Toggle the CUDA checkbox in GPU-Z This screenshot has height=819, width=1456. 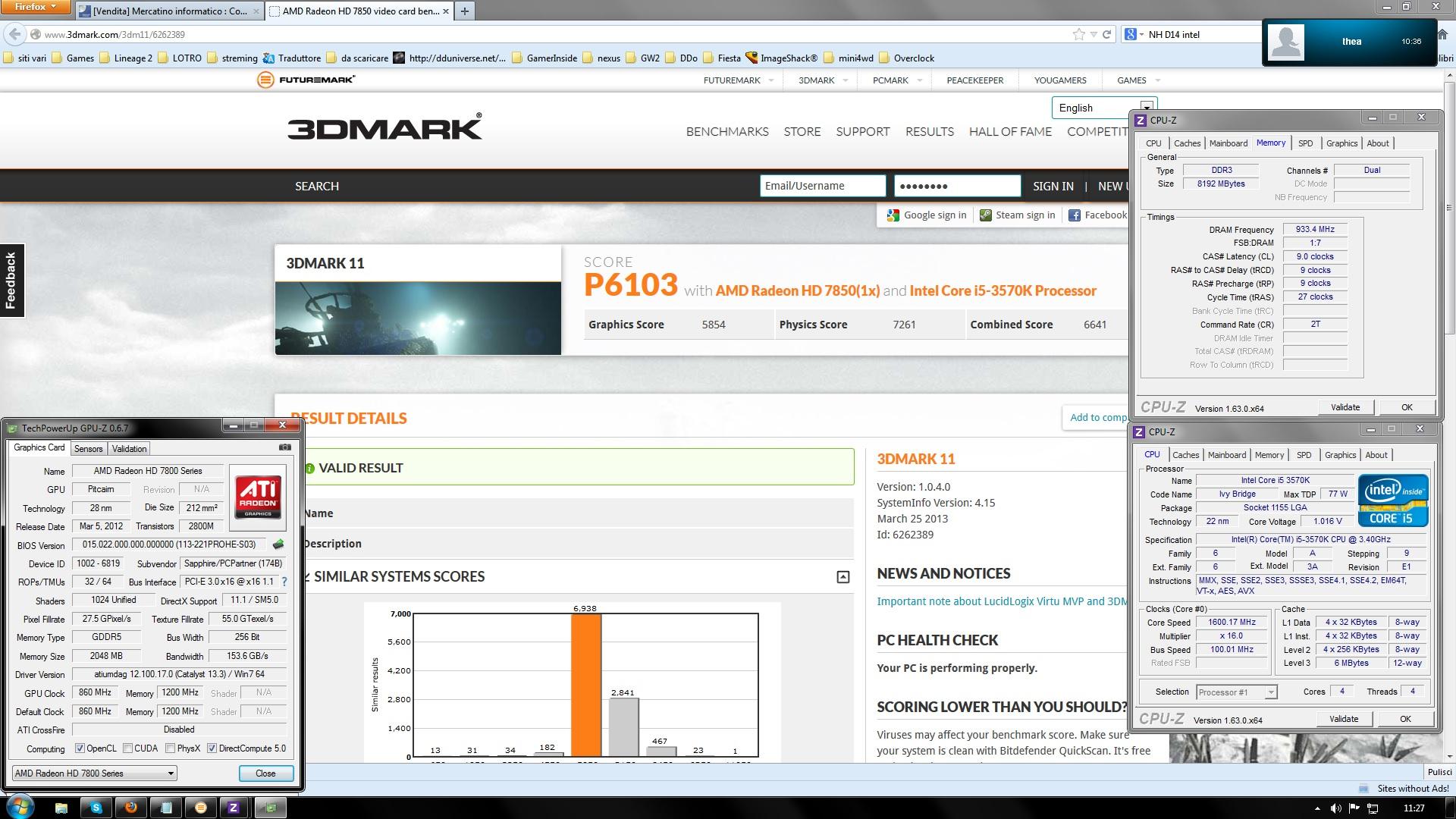click(127, 748)
